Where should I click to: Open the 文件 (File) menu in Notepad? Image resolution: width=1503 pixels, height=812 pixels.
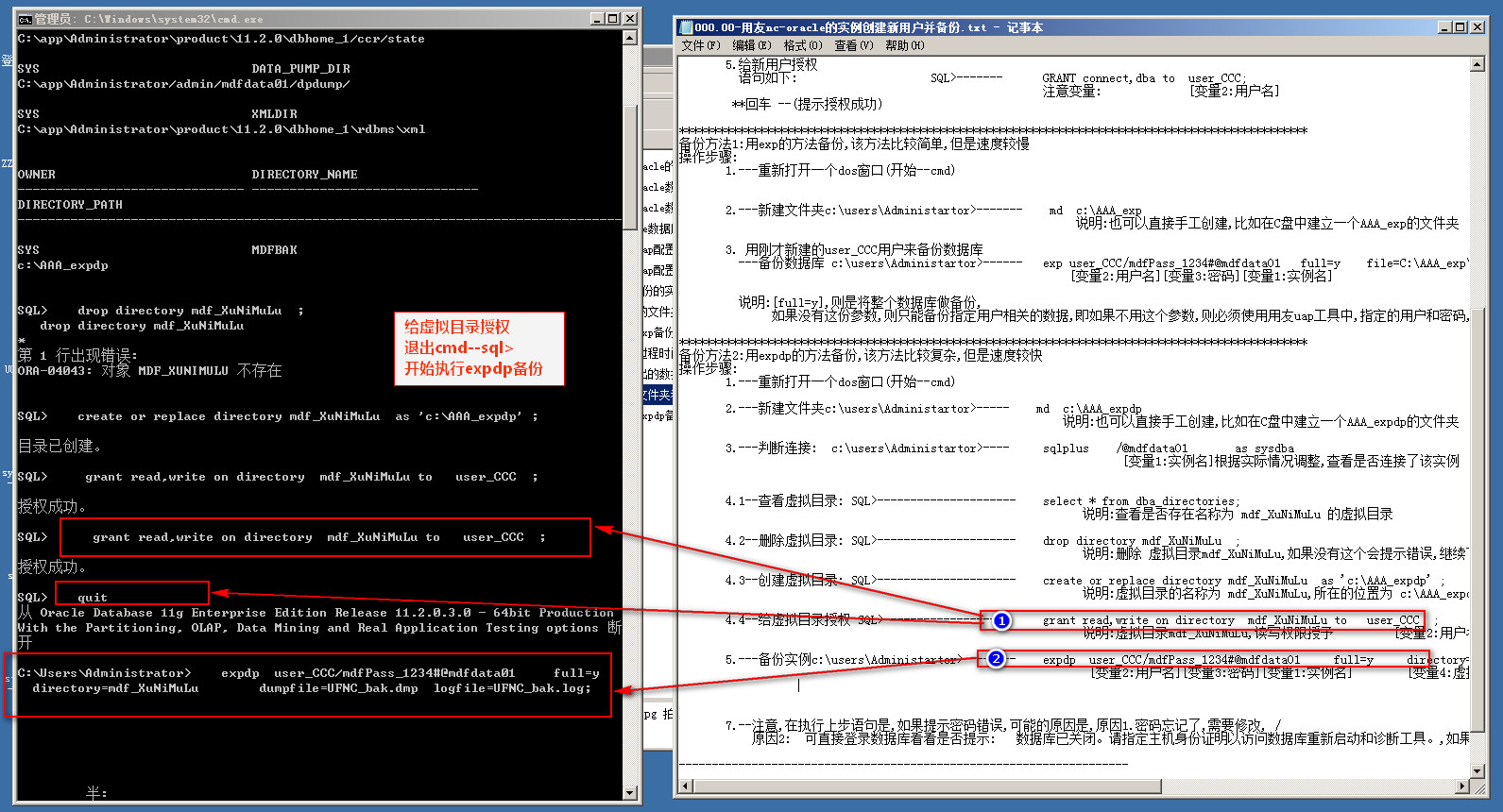tap(700, 45)
